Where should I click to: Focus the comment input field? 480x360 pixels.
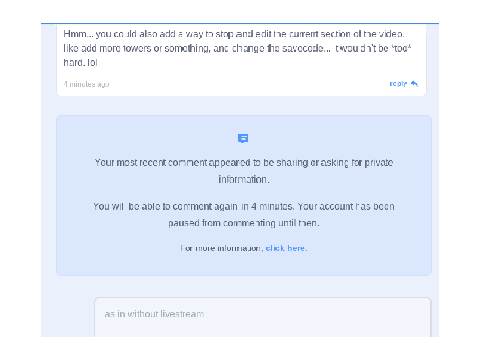(263, 317)
